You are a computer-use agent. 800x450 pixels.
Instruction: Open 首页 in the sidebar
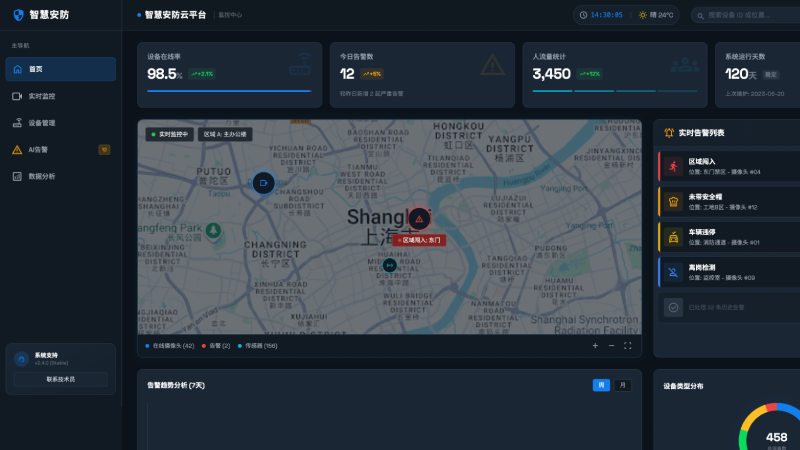click(60, 69)
